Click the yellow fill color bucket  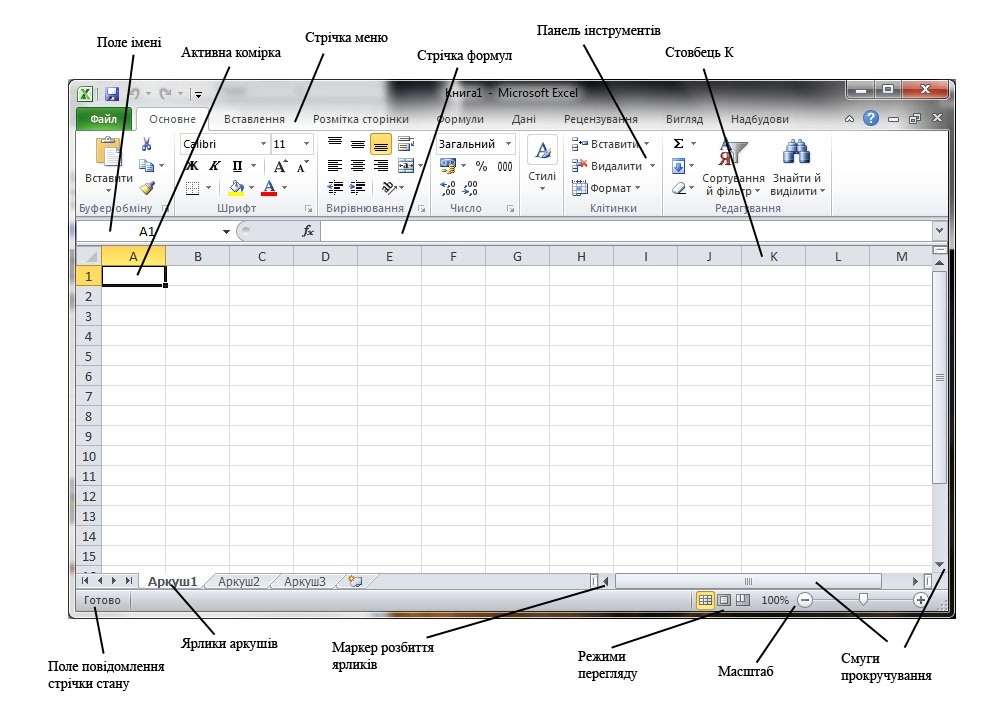pos(237,188)
